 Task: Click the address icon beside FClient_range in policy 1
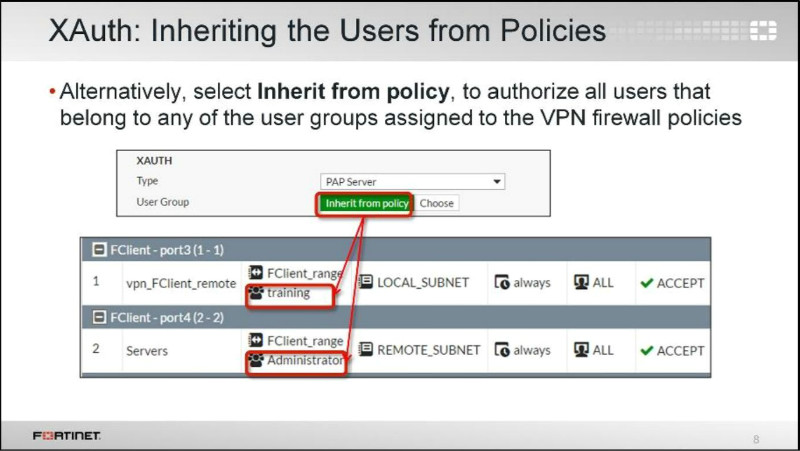(x=255, y=272)
